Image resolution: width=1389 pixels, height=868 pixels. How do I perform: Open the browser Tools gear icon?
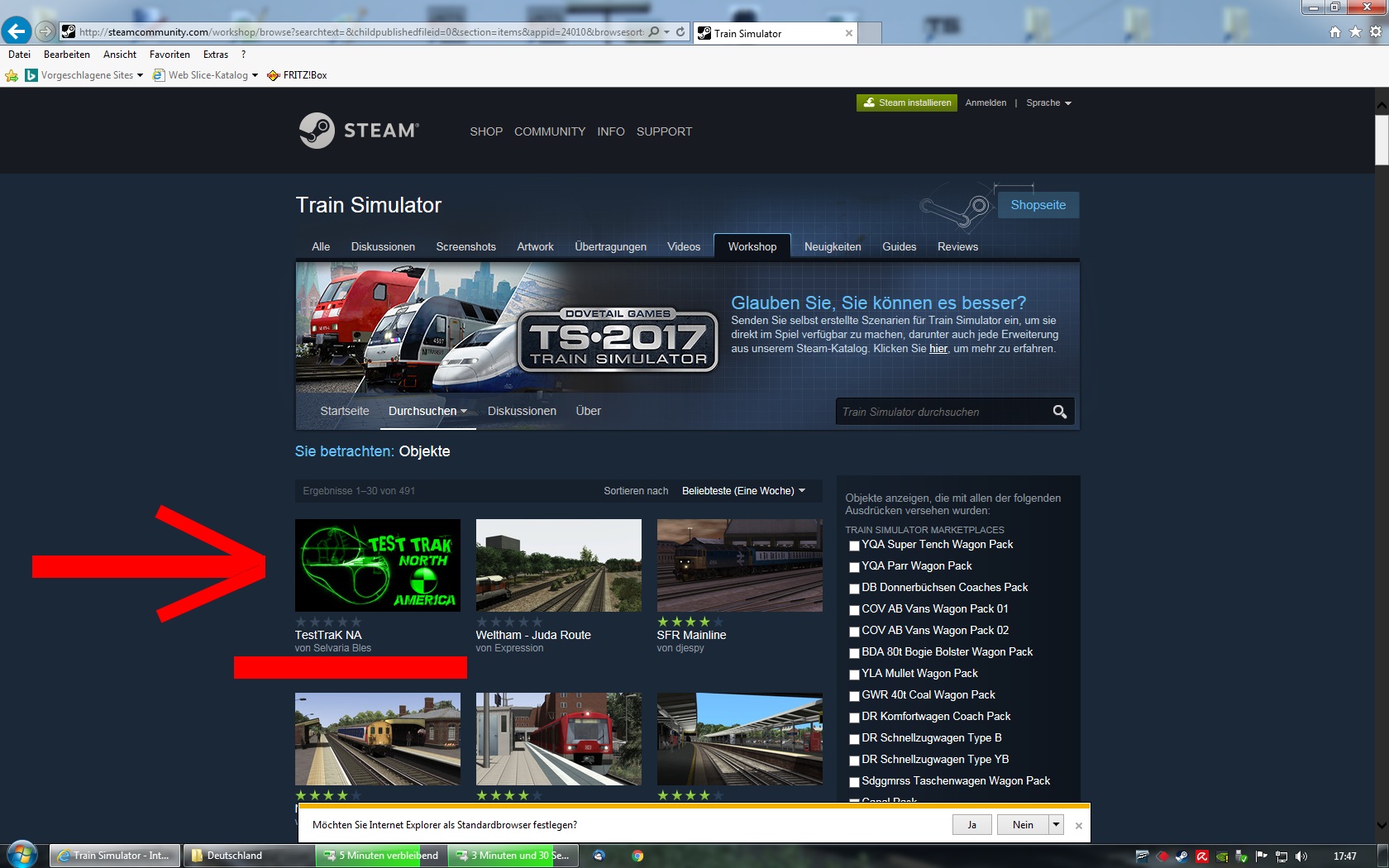pos(1376,32)
